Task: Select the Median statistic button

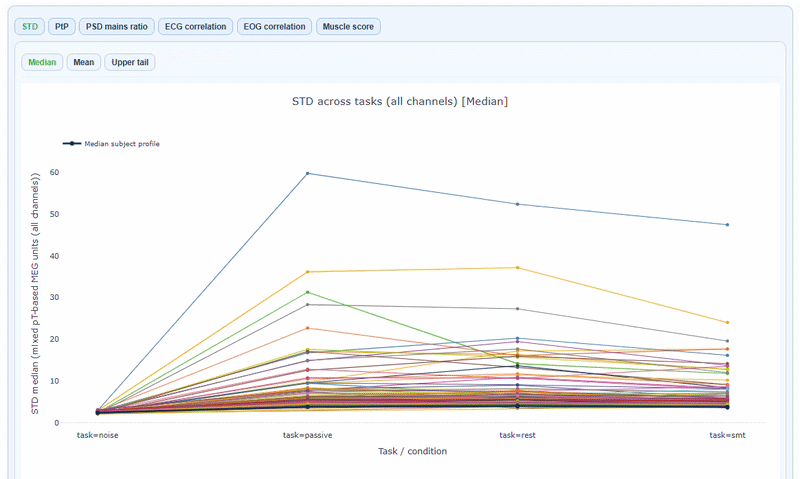Action: point(42,62)
